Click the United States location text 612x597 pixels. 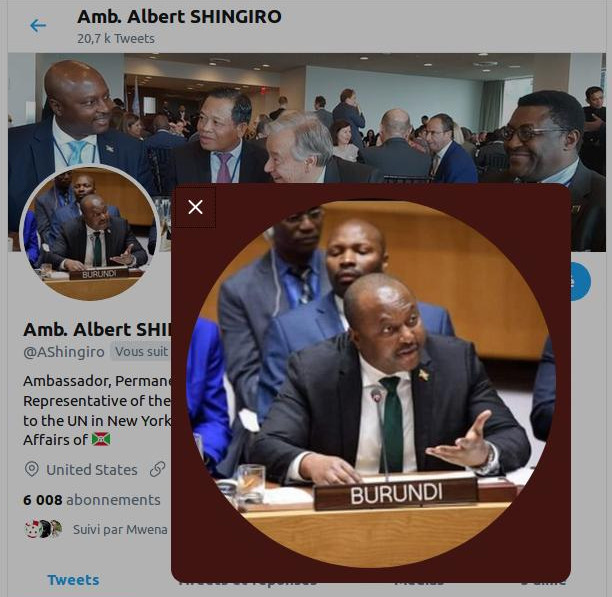[92, 470]
